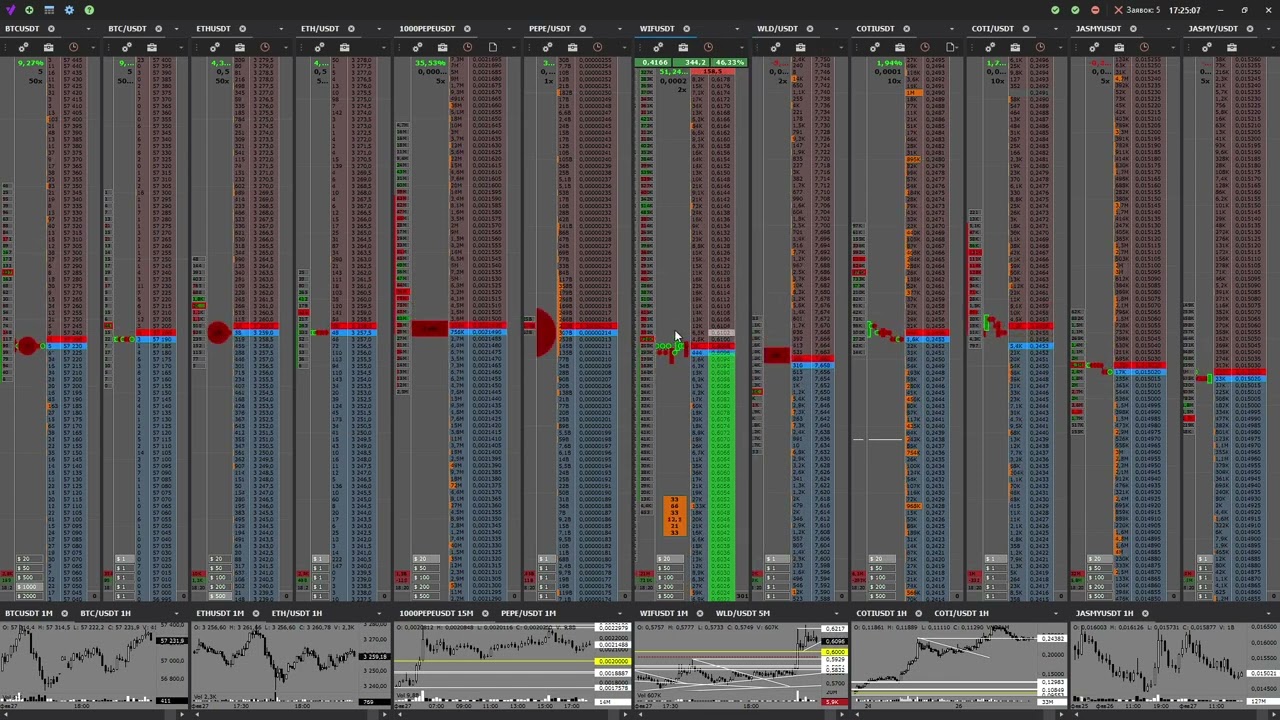Click the large red cluster circle in ETHUSDT panel
1280x720 pixels.
[x=218, y=333]
